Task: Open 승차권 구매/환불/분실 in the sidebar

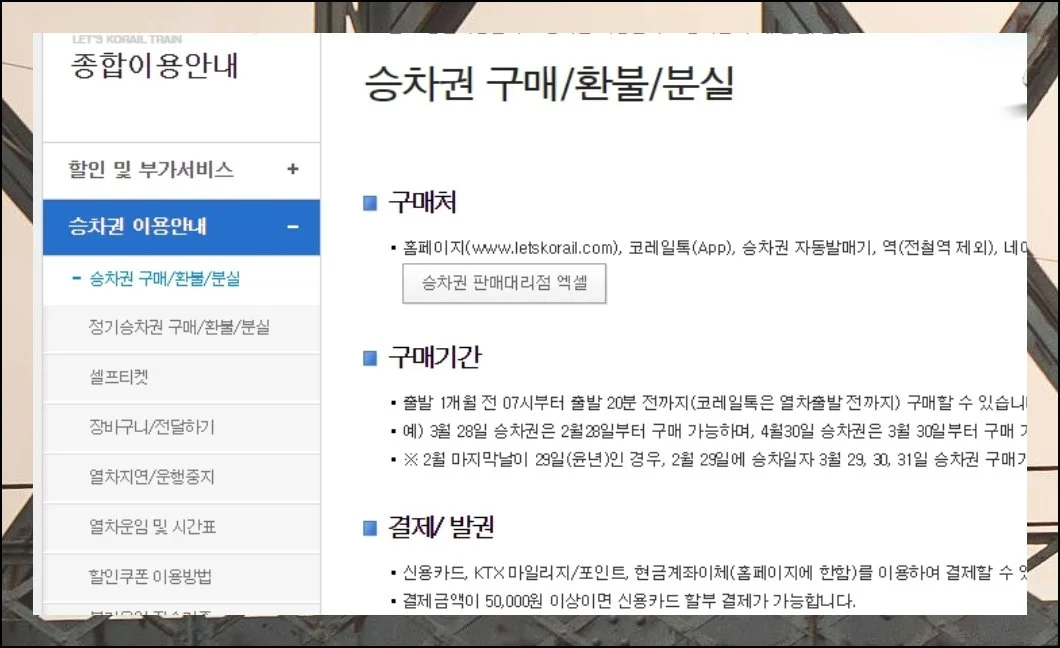Action: 164,279
